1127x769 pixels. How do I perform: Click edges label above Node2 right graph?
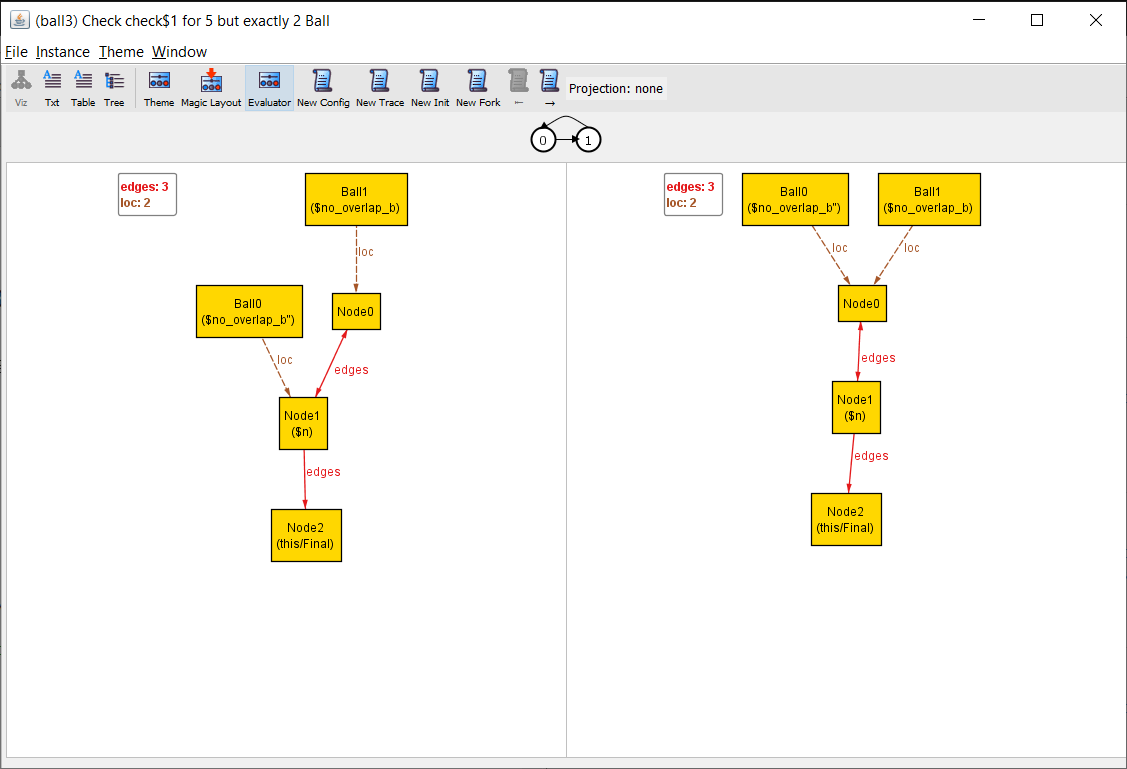tap(870, 456)
